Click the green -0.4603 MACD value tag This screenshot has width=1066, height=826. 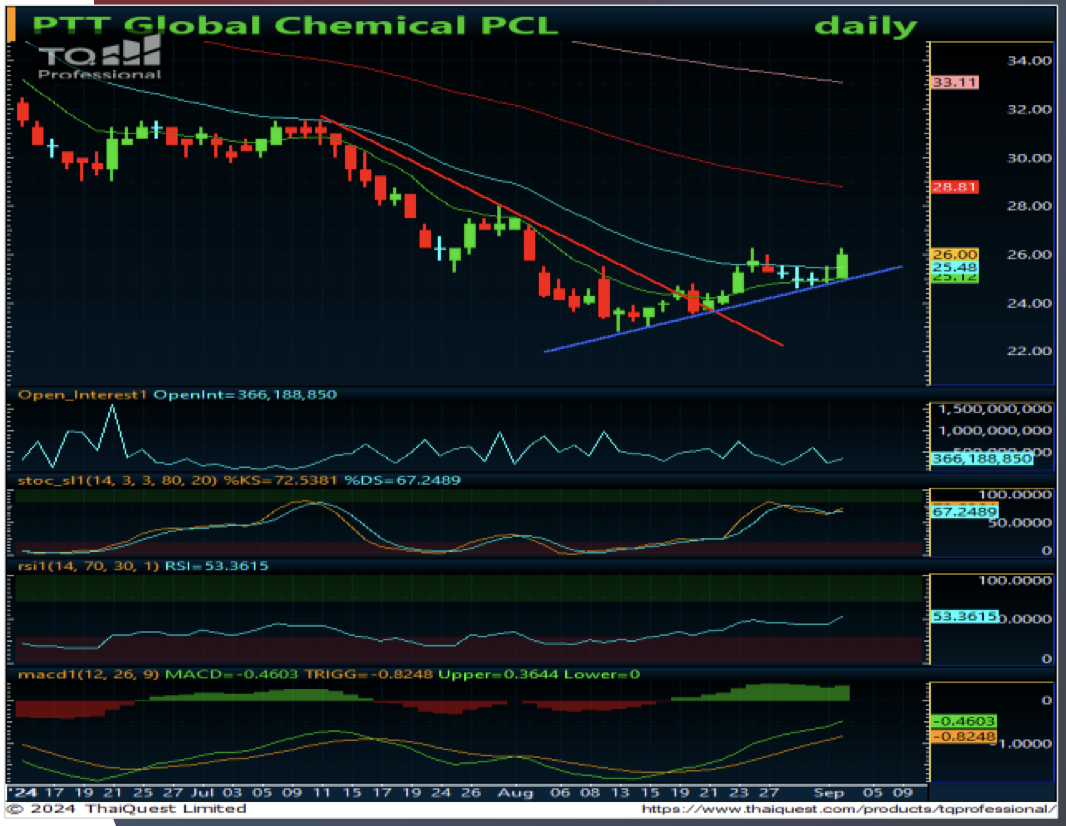point(964,721)
